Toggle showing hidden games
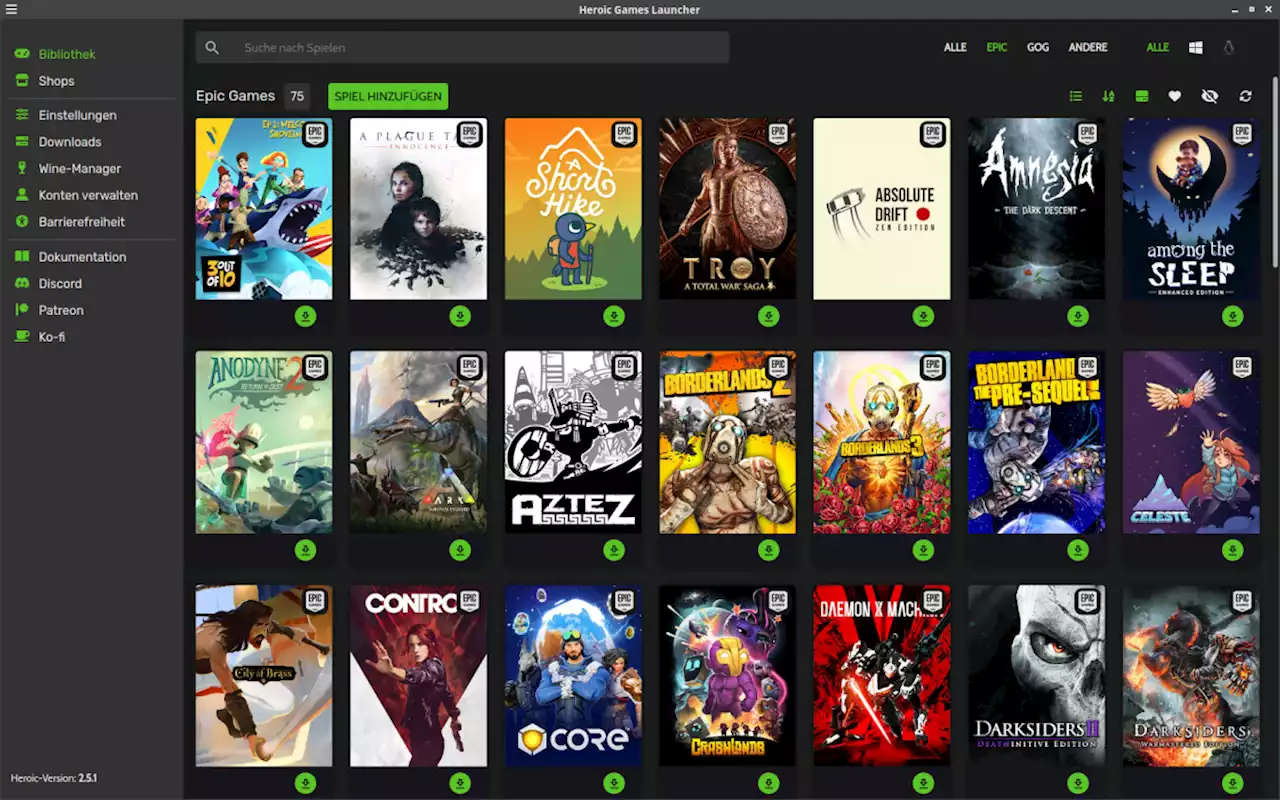1280x800 pixels. (1210, 96)
